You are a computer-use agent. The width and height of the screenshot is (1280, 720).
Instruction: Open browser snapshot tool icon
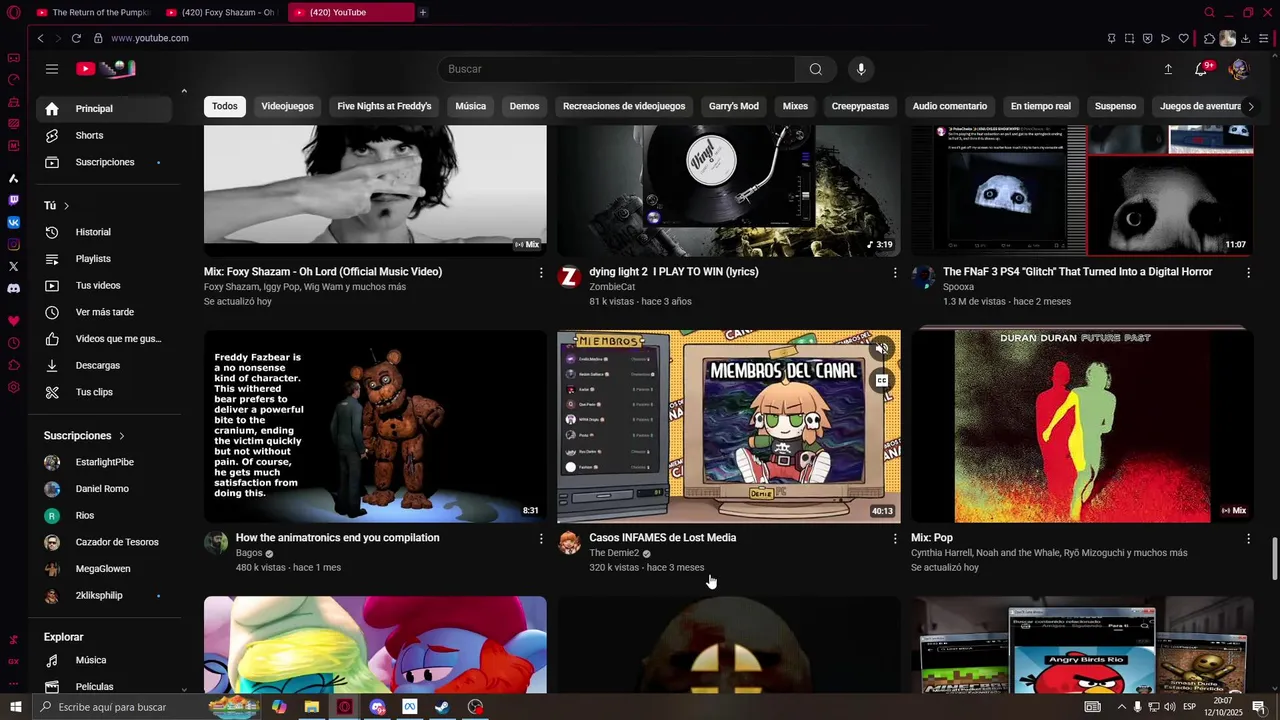1129,38
